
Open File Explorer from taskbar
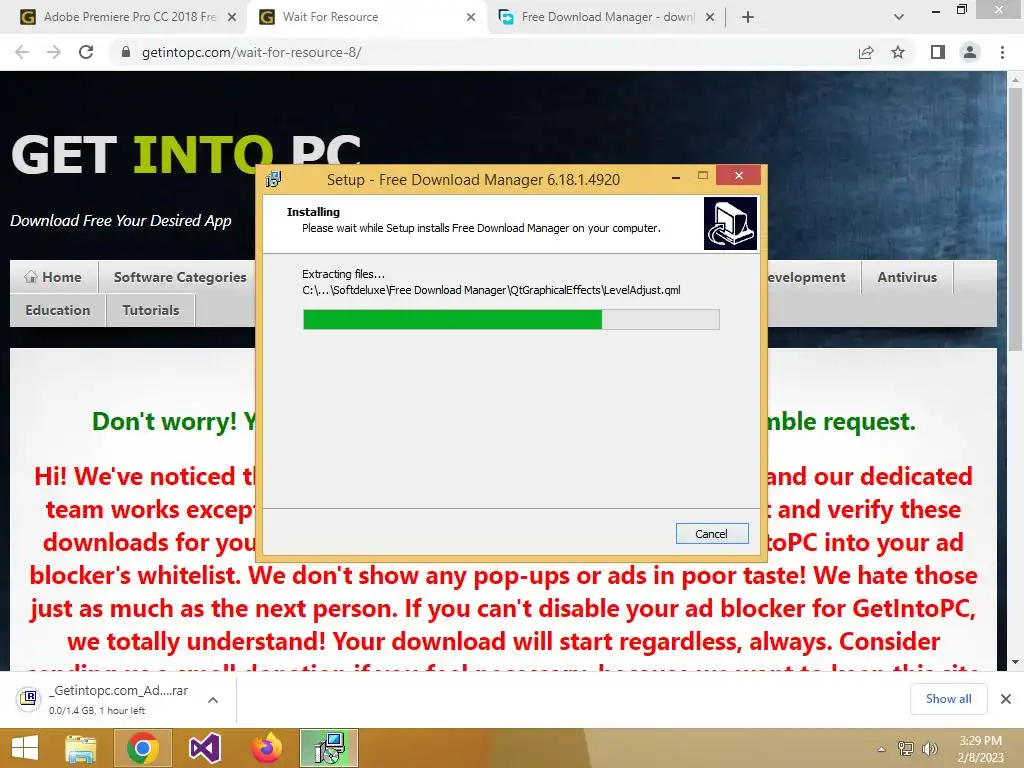click(80, 748)
